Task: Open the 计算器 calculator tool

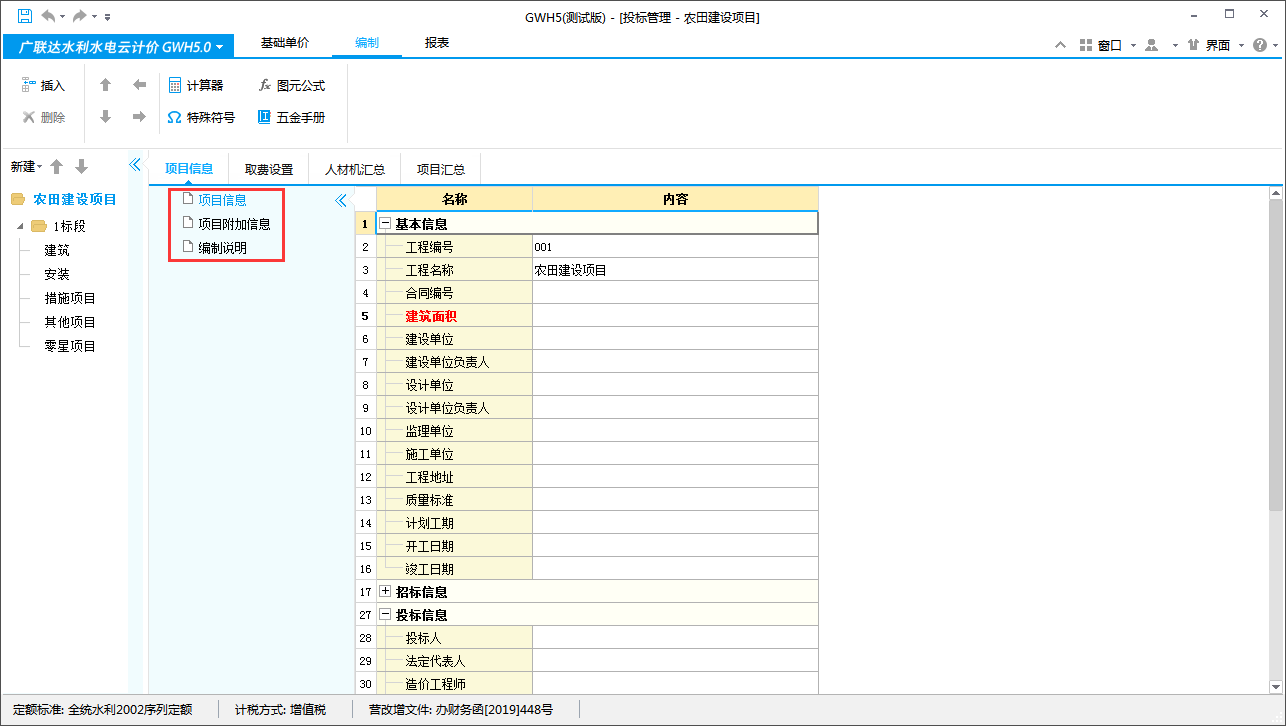Action: click(x=196, y=86)
